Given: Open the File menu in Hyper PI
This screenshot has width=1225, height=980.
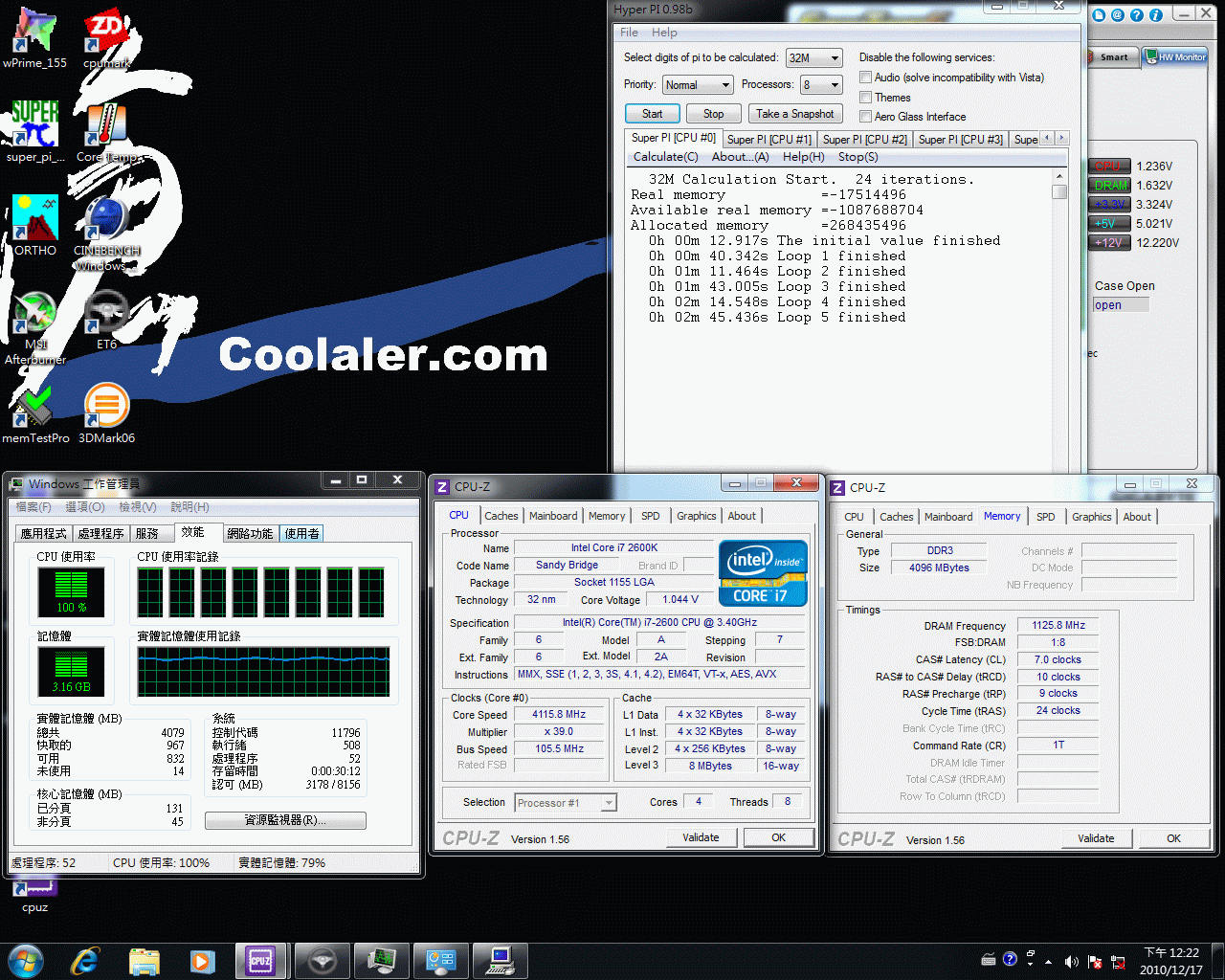Looking at the screenshot, I should pos(629,32).
